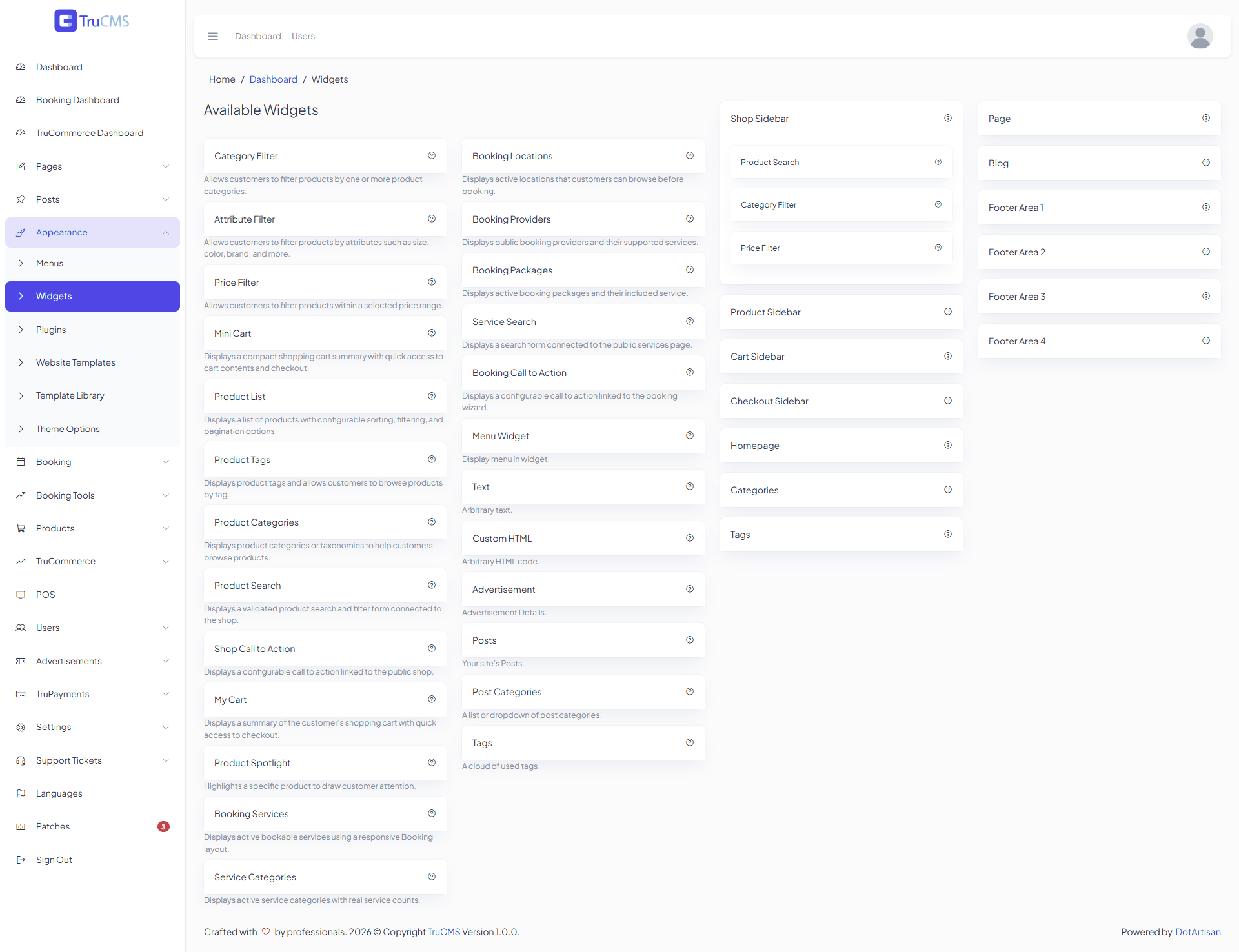Click the Home breadcrumb link
The height and width of the screenshot is (952, 1239).
(x=222, y=79)
